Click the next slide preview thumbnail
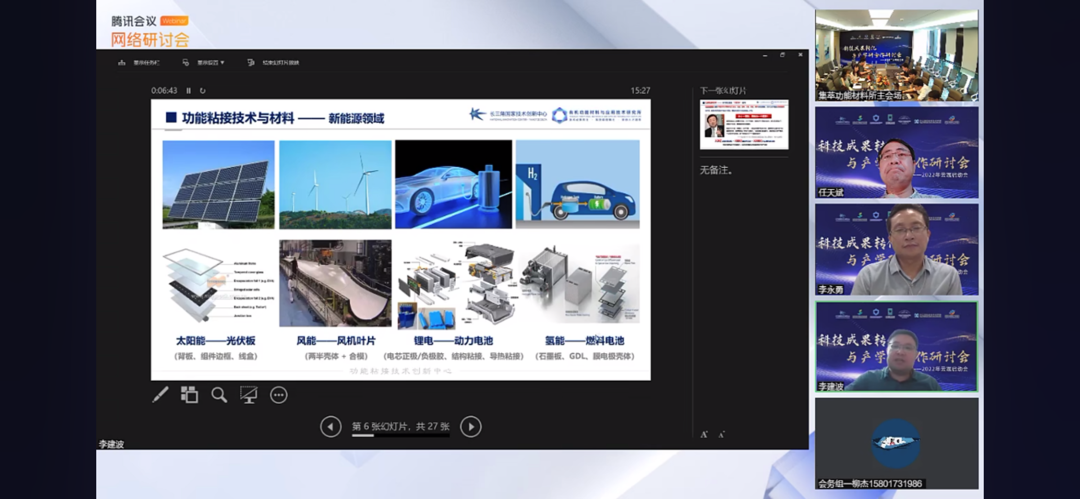The height and width of the screenshot is (499, 1080). (744, 125)
